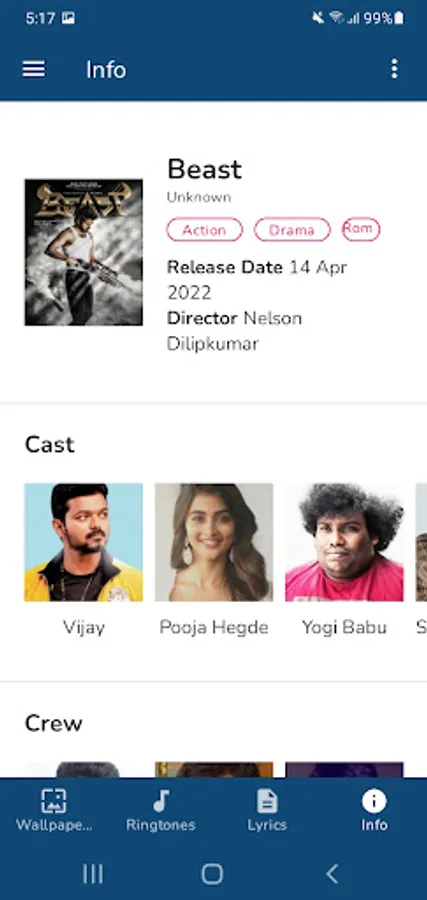Tap the Wallpapers icon in bottom bar

click(53, 801)
